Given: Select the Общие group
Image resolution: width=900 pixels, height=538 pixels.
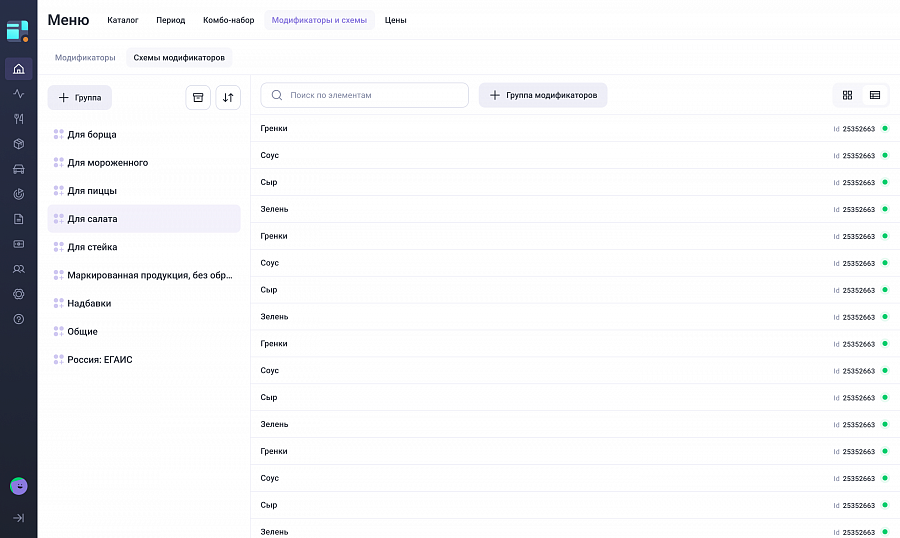Looking at the screenshot, I should click(144, 331).
